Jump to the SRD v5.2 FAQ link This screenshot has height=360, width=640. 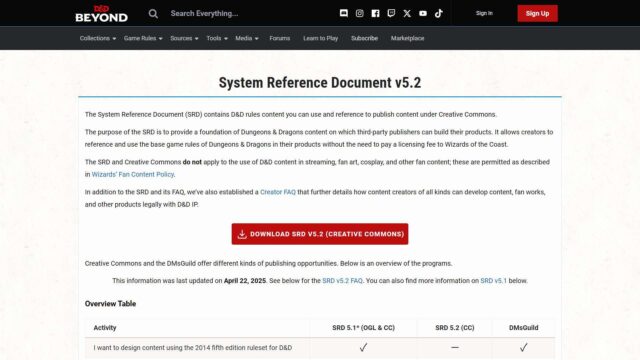[342, 281]
